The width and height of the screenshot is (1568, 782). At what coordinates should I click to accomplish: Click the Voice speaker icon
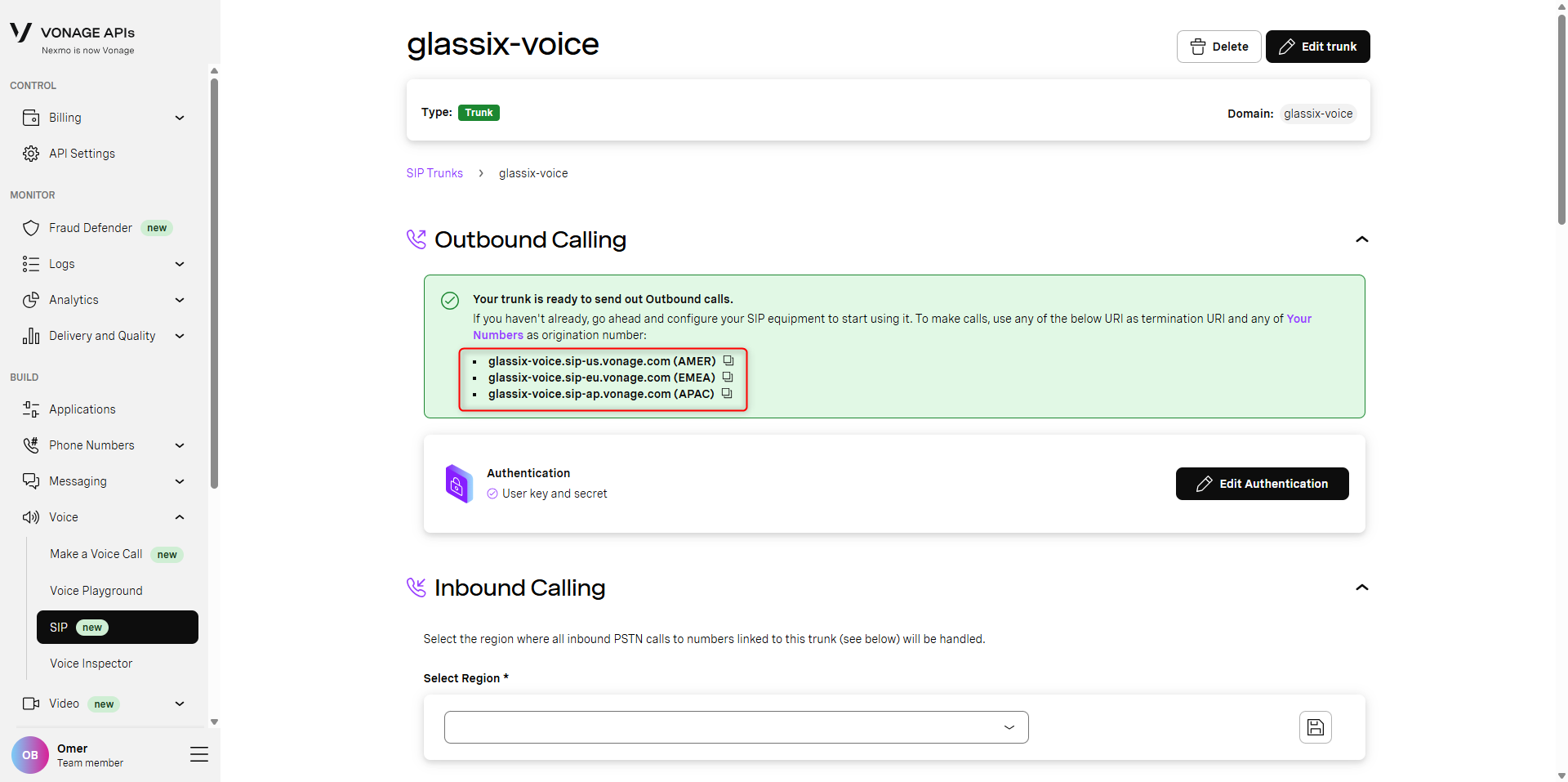pos(31,517)
